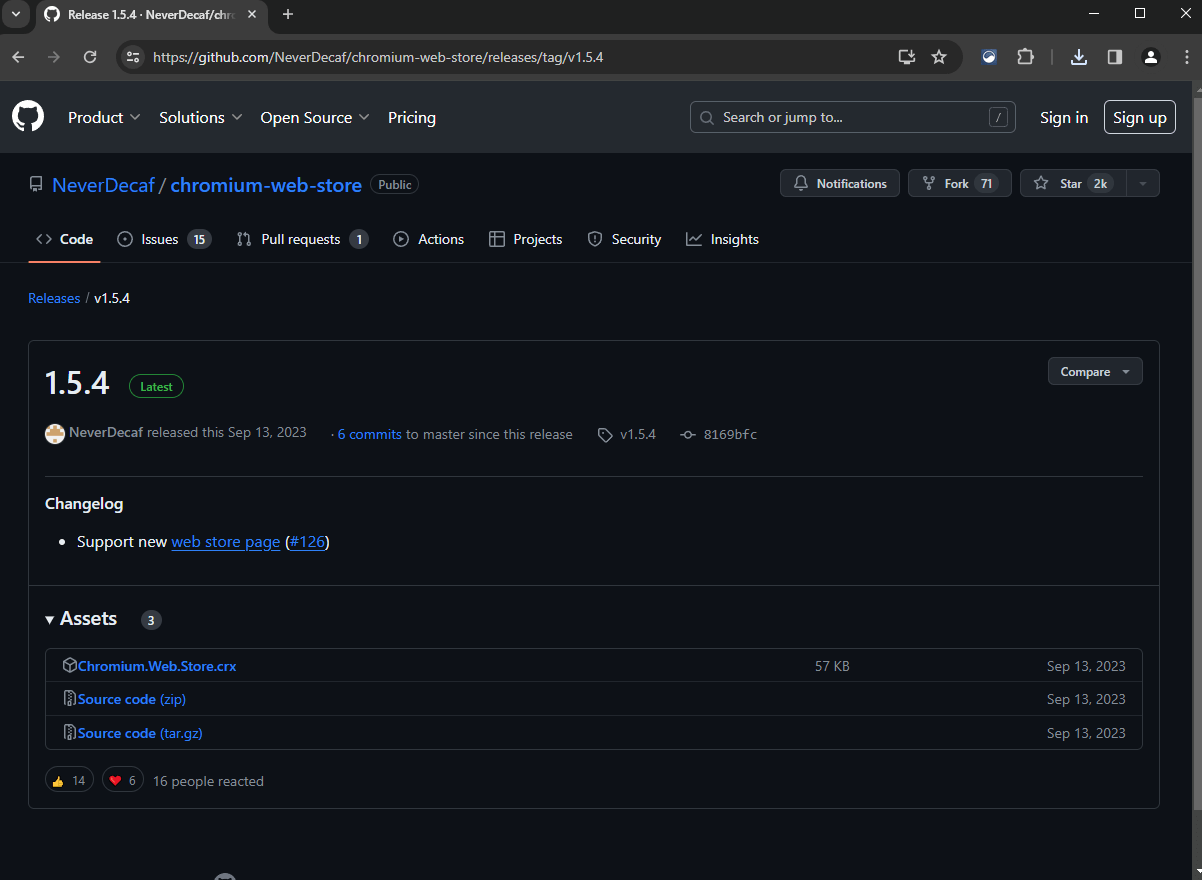Download Chromium.Web.Store.crx

[157, 666]
